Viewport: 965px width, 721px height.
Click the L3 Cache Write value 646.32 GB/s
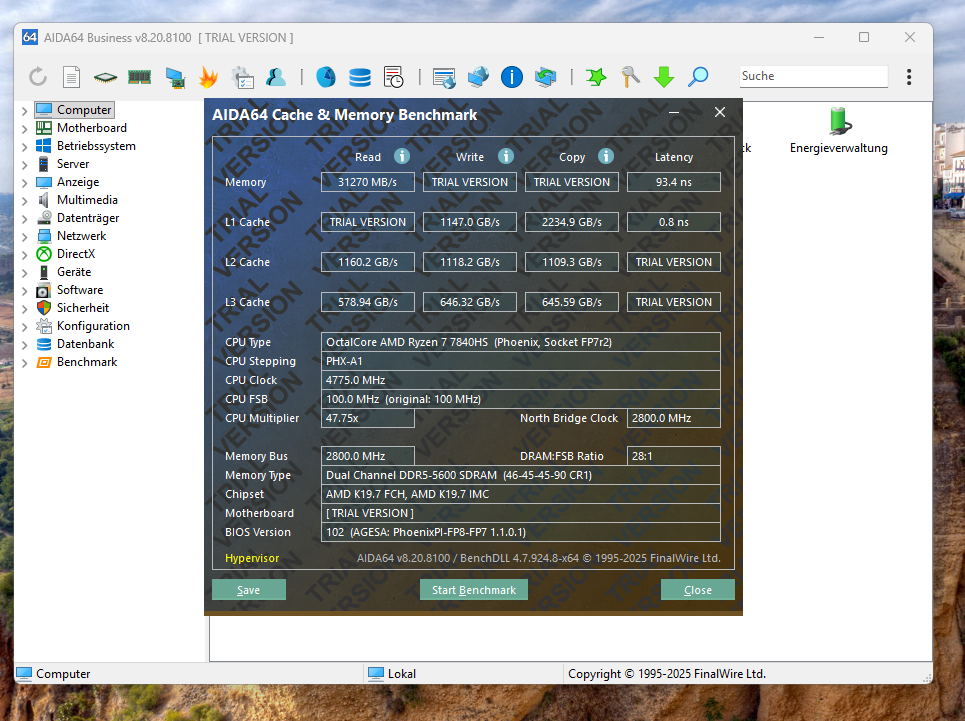[470, 302]
